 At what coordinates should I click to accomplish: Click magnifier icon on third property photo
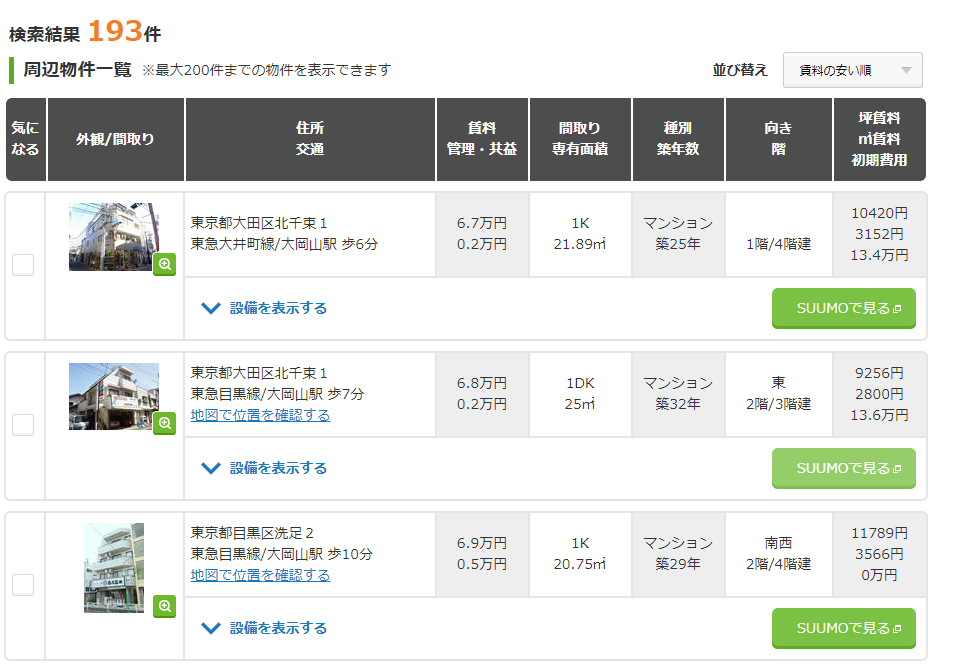pyautogui.click(x=165, y=606)
